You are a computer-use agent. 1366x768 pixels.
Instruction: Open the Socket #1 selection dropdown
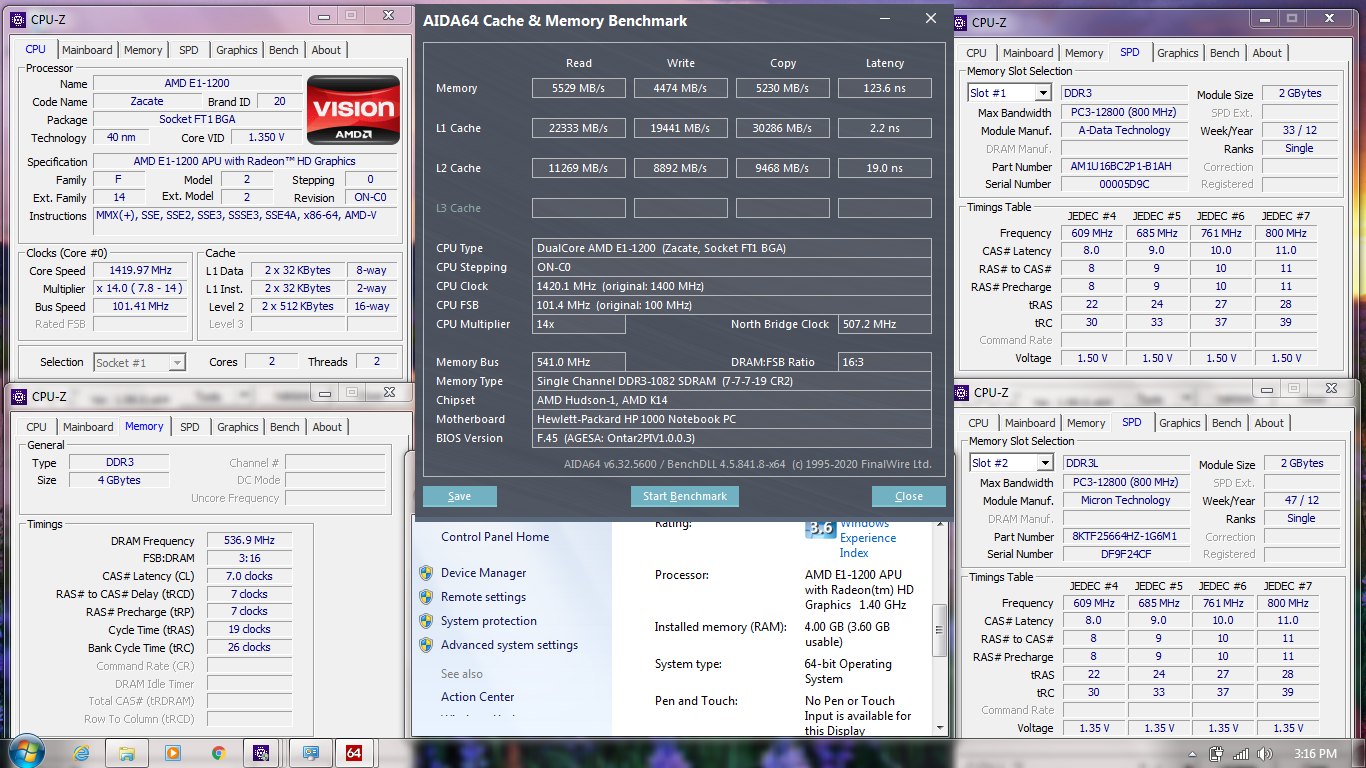pos(177,363)
